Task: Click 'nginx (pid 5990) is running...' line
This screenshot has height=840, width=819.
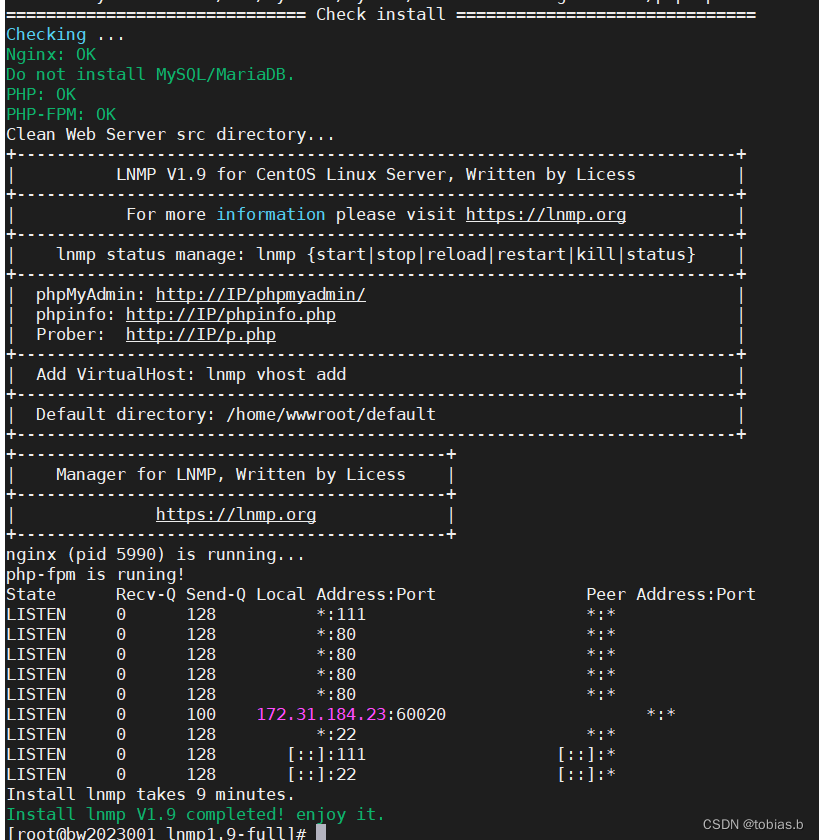Action: point(155,554)
